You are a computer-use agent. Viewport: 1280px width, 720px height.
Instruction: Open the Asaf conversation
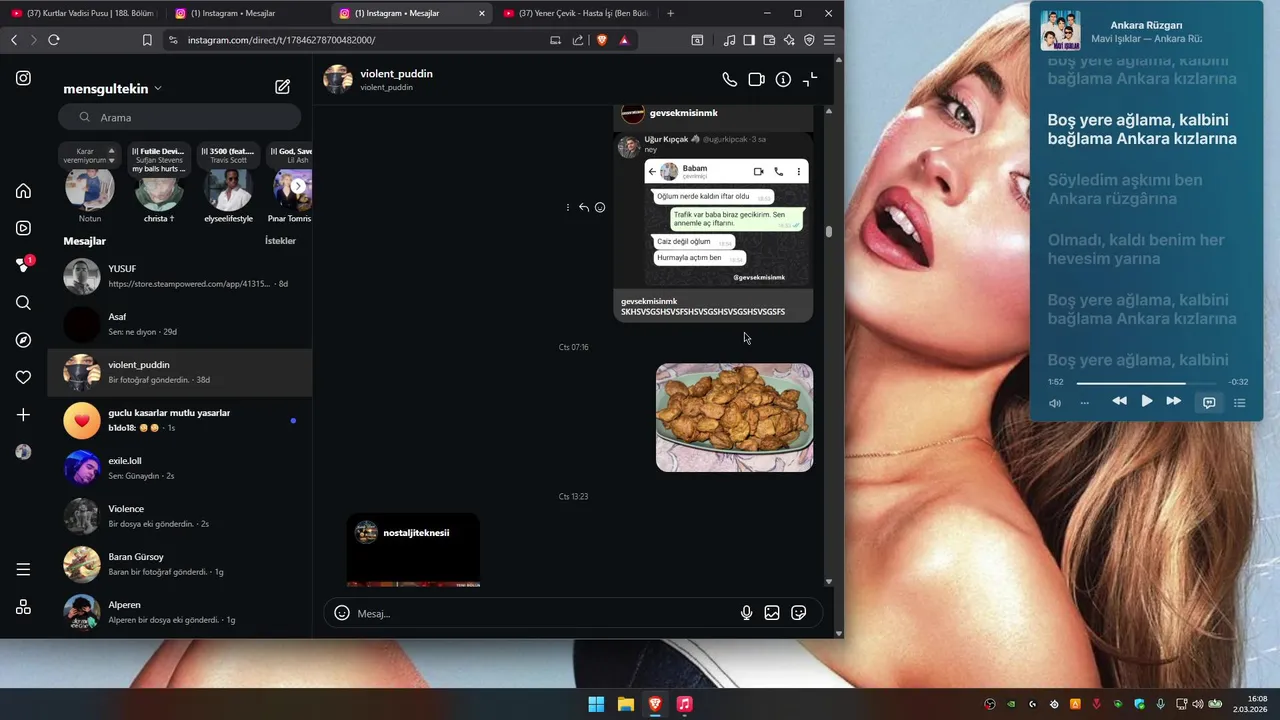click(180, 324)
